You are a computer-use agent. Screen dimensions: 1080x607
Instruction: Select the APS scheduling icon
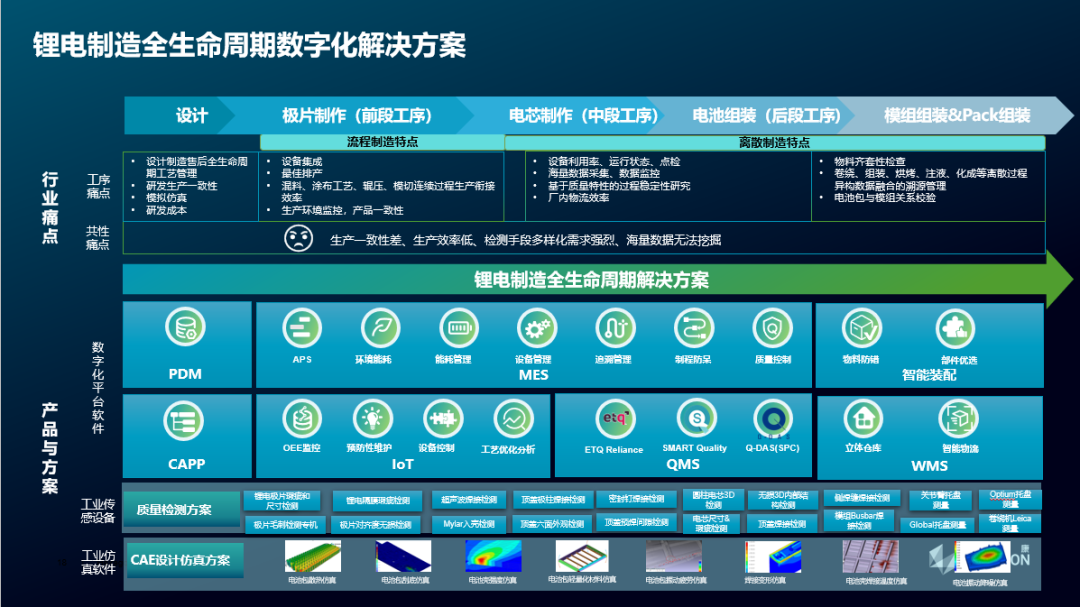tap(301, 328)
